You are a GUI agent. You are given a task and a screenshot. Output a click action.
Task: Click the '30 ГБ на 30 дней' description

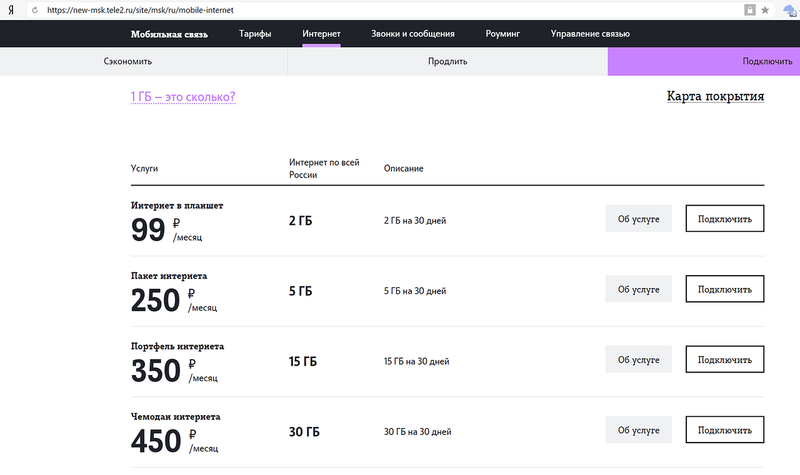point(417,432)
